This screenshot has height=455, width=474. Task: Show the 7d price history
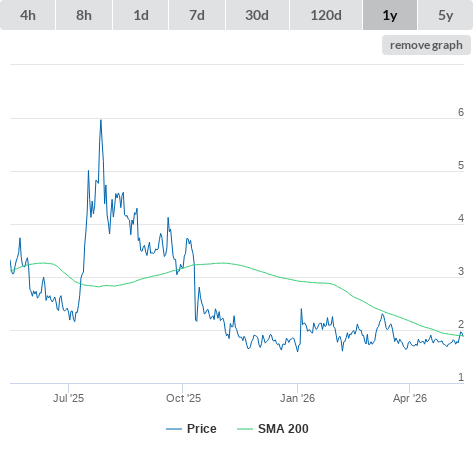[x=197, y=15]
